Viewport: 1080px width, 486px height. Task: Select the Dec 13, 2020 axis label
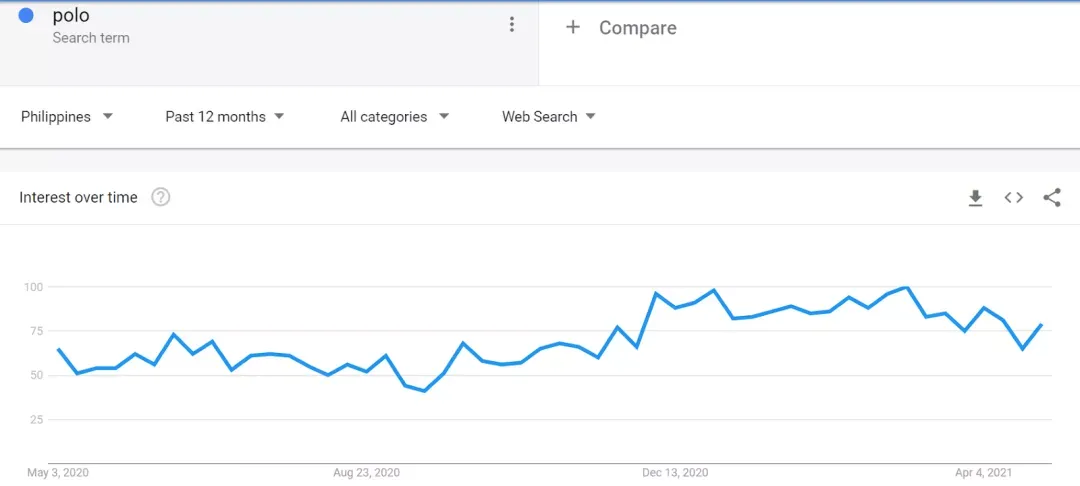pos(675,473)
